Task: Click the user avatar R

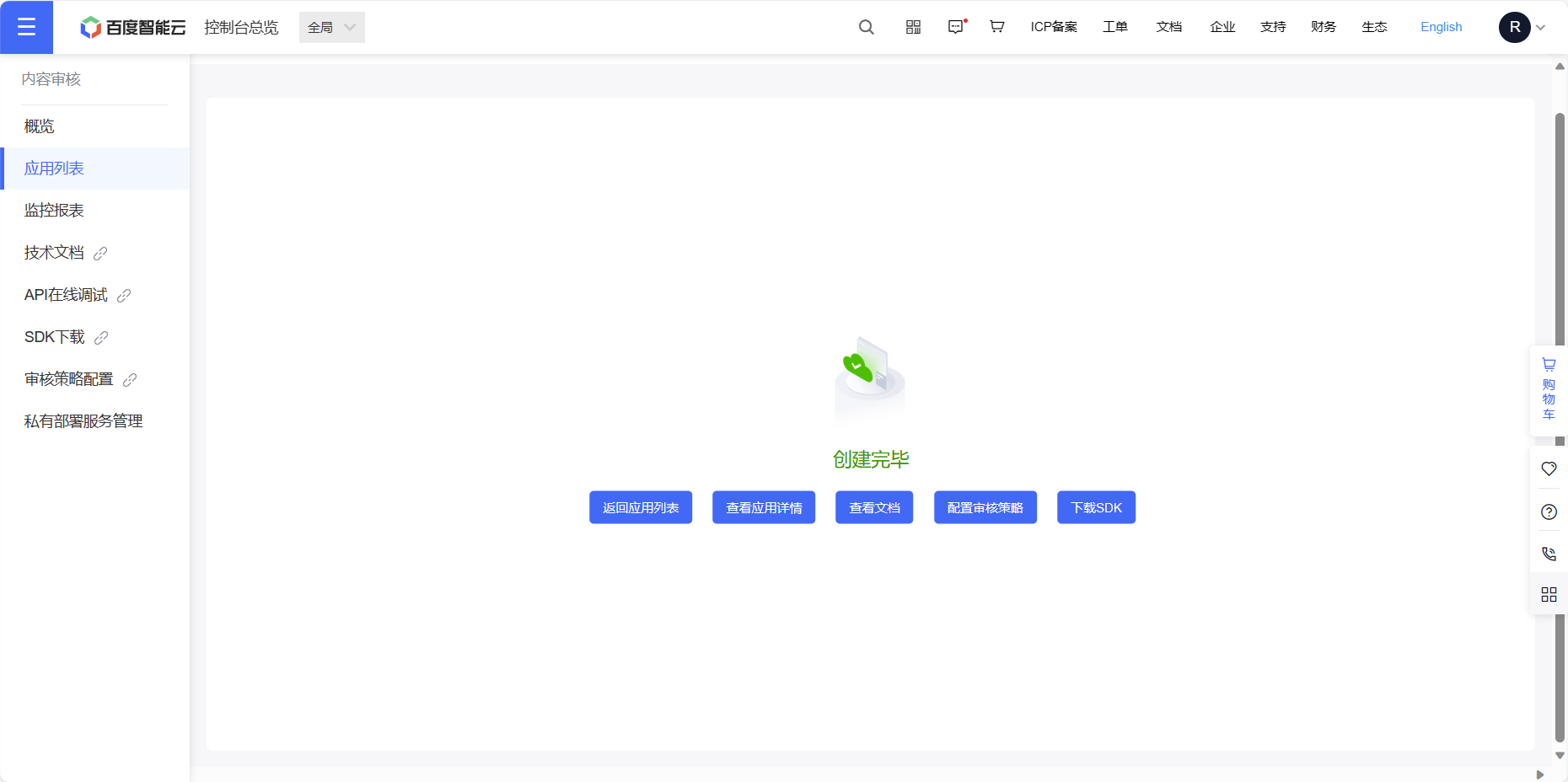Action: [1514, 27]
